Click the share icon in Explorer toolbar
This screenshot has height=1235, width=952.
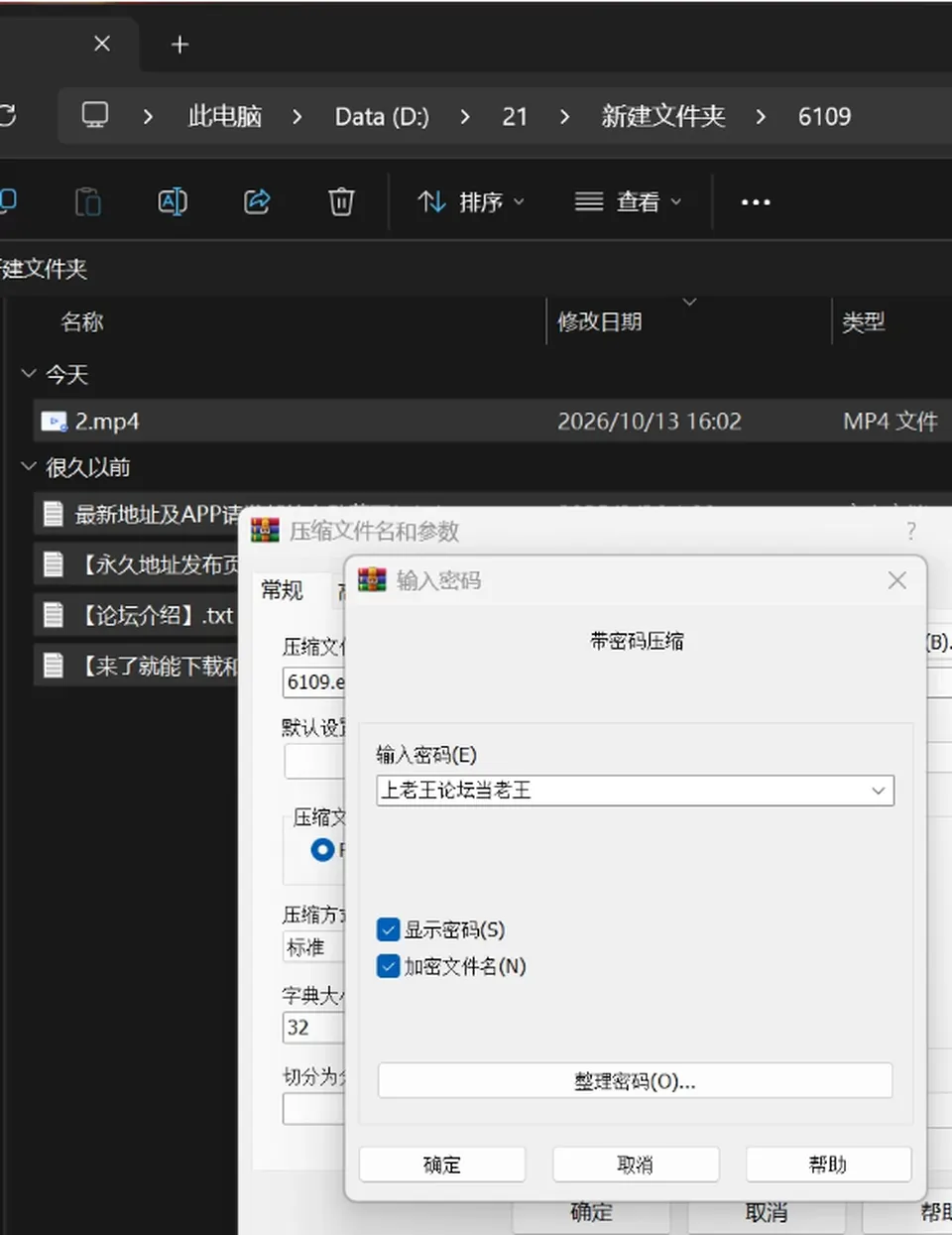(257, 202)
